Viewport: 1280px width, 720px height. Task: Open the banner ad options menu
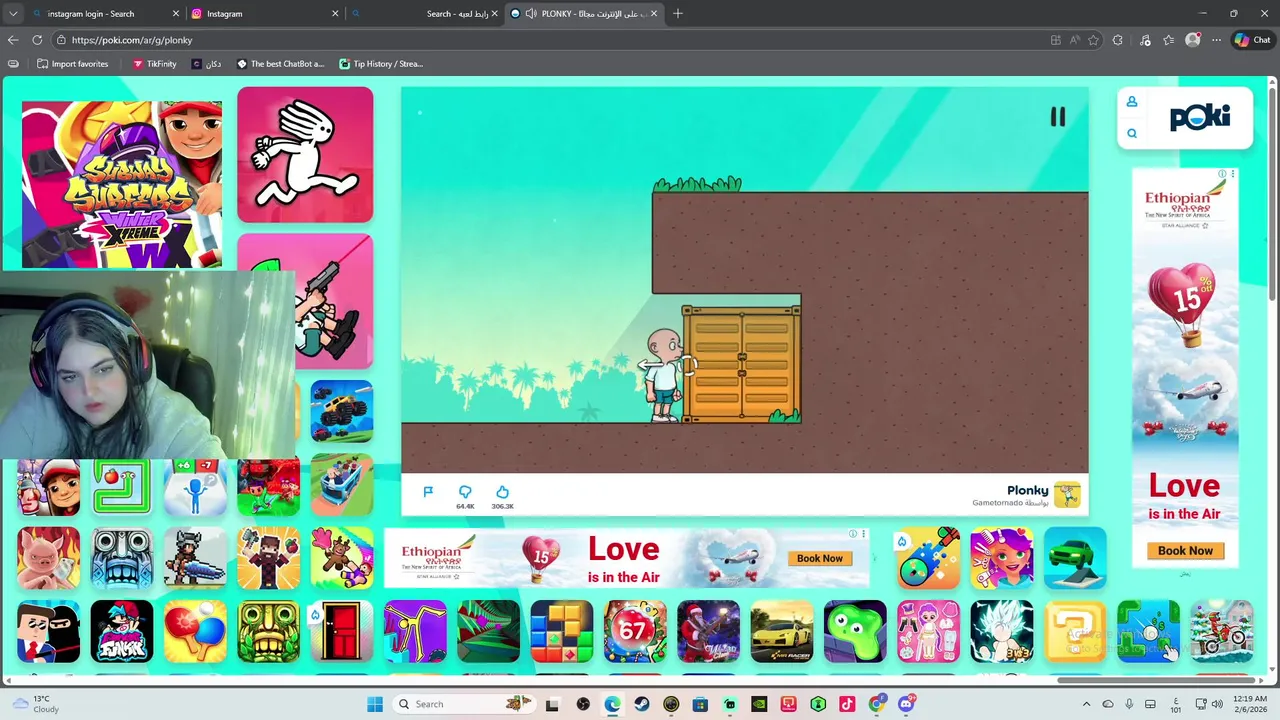864,534
